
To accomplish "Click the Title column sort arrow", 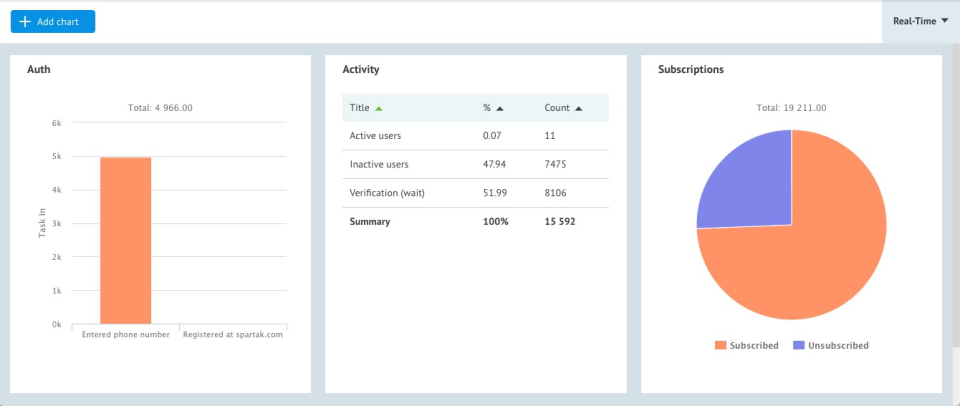I will point(379,108).
